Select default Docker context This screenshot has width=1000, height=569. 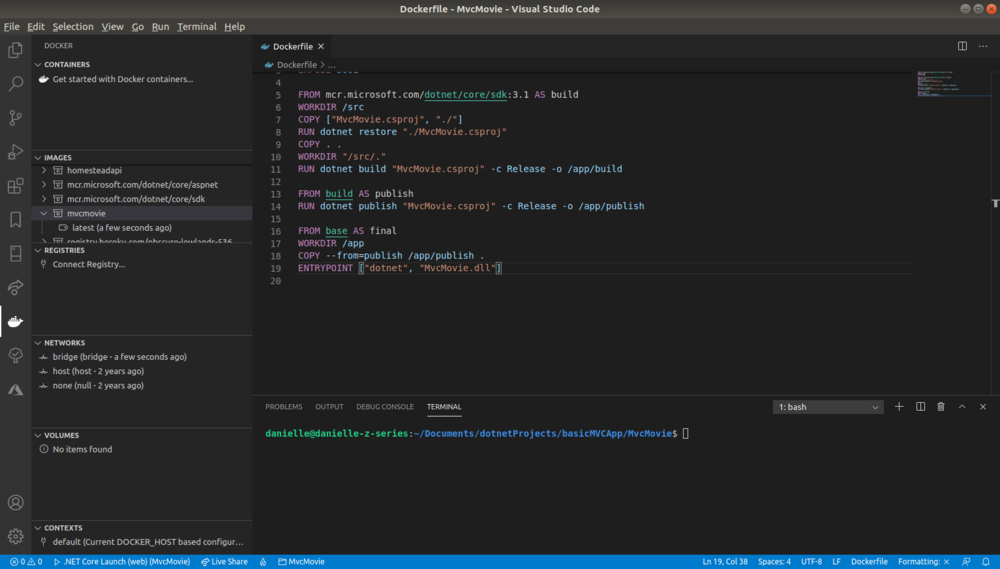148,542
